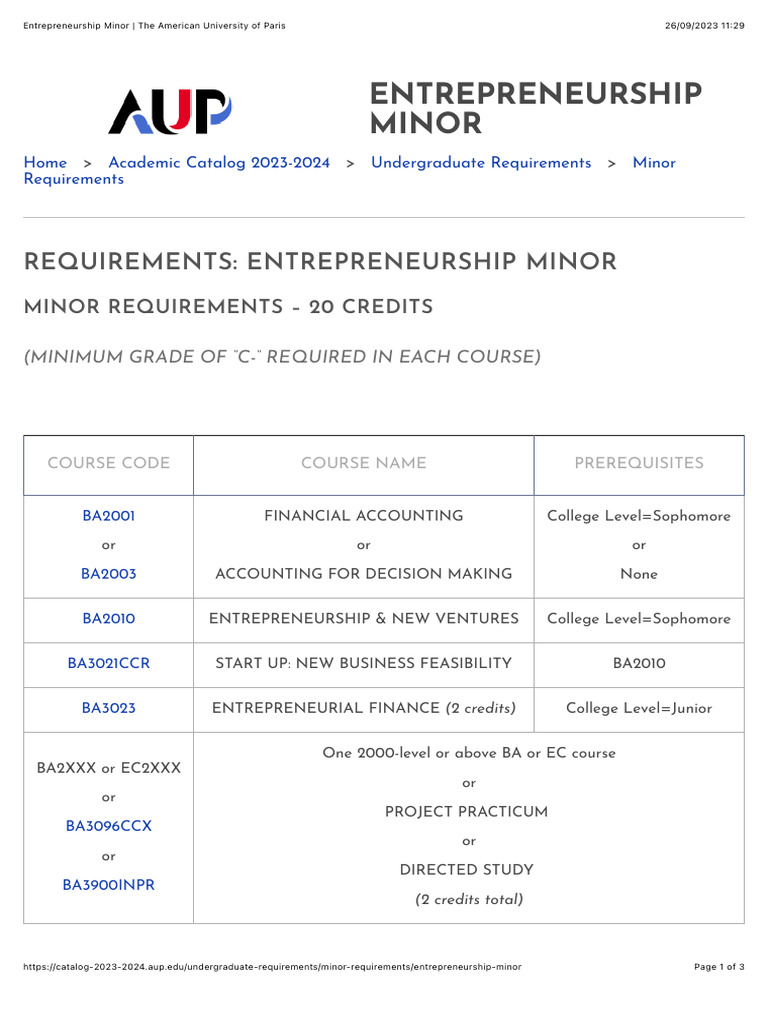This screenshot has width=768, height=1024.
Task: Open the BA3096CCX course link
Action: pyautogui.click(x=109, y=827)
